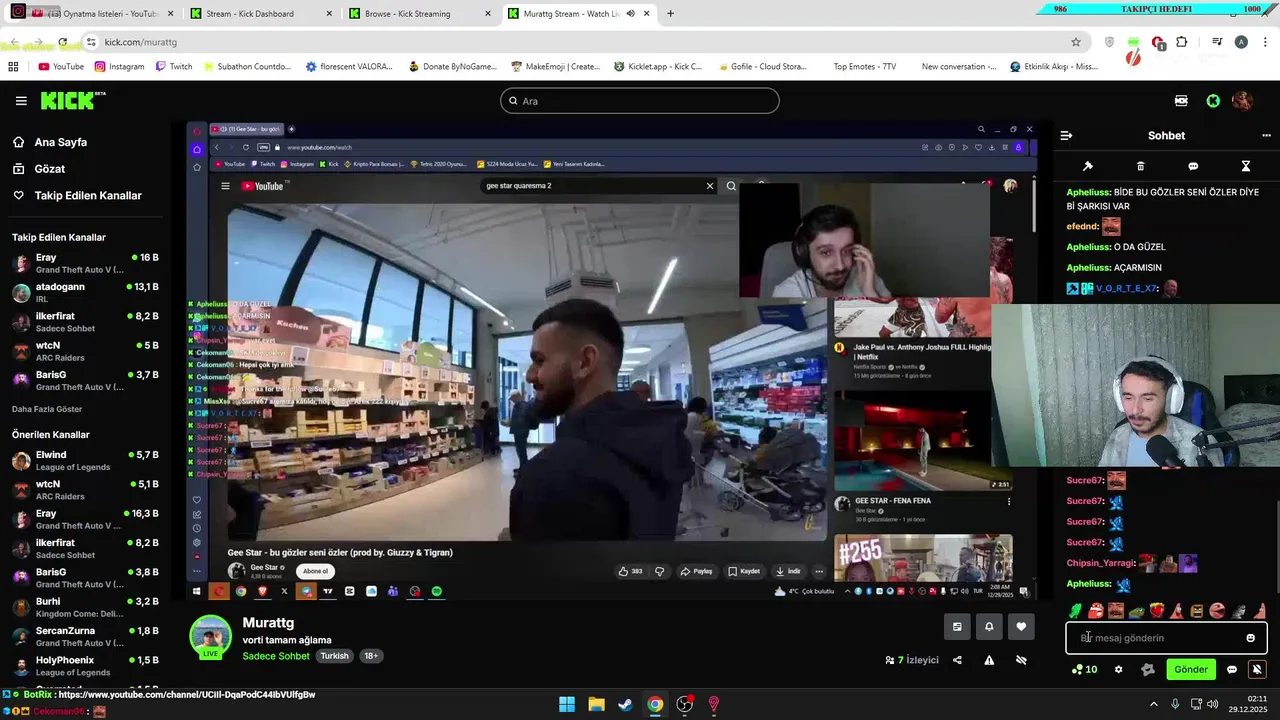This screenshot has width=1280, height=720.
Task: Click the clip/notes icon button below stream
Action: [957, 627]
